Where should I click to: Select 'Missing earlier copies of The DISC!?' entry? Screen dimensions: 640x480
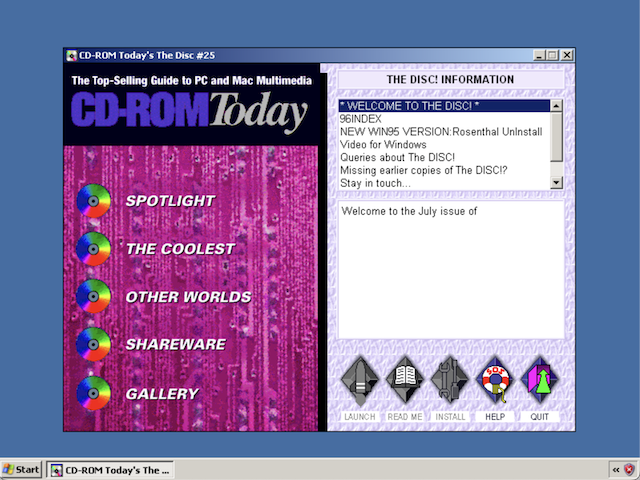pos(444,170)
